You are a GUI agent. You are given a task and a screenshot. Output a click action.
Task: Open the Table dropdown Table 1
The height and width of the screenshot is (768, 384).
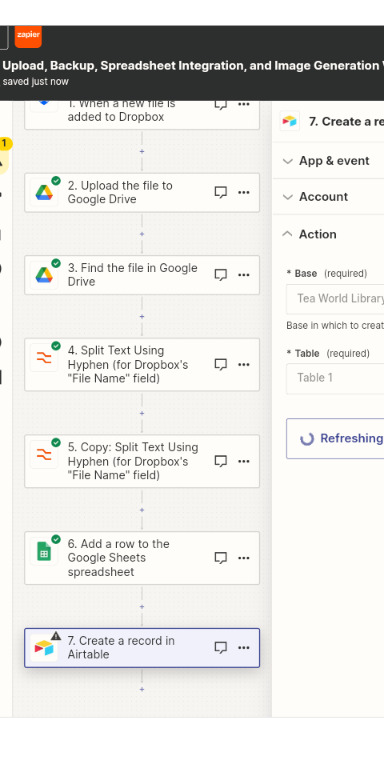[x=335, y=378]
